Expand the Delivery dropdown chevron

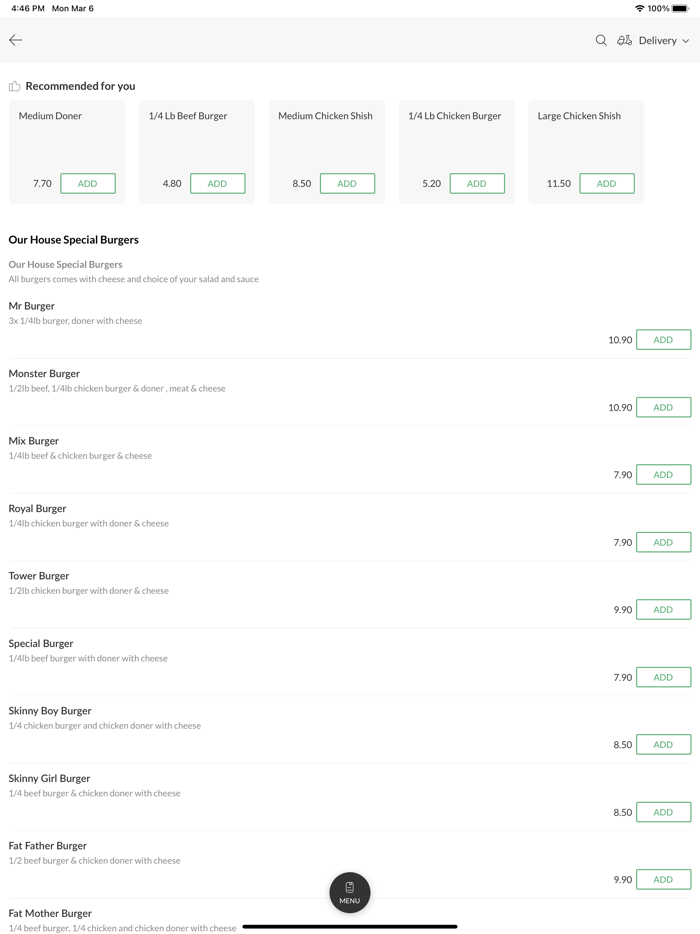686,41
